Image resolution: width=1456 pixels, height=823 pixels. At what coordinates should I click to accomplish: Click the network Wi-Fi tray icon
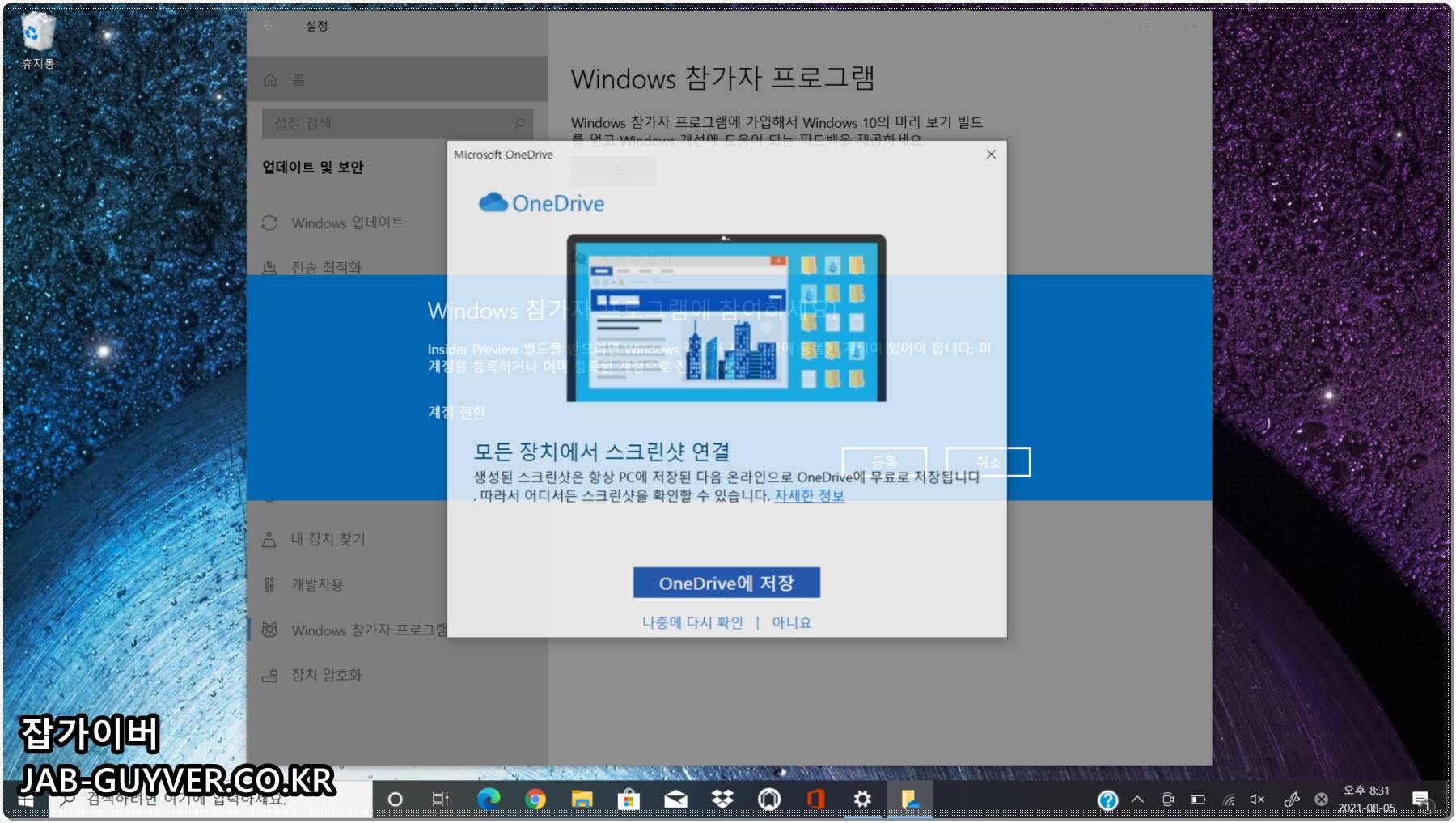(1229, 800)
